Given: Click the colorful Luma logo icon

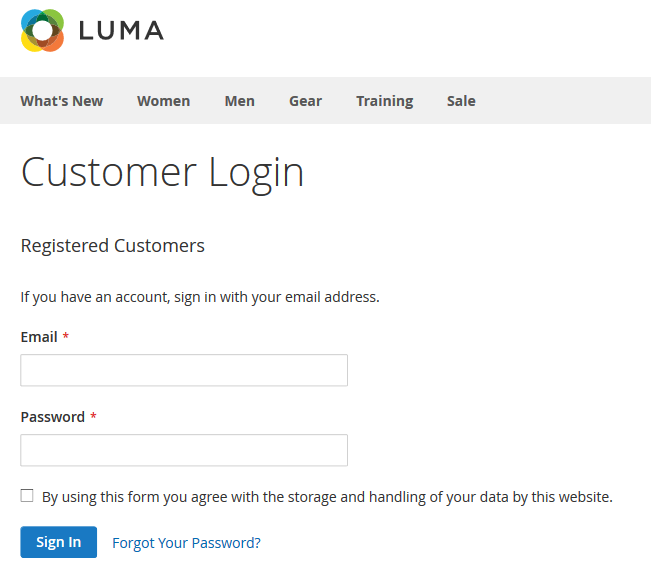Looking at the screenshot, I should pyautogui.click(x=42, y=30).
